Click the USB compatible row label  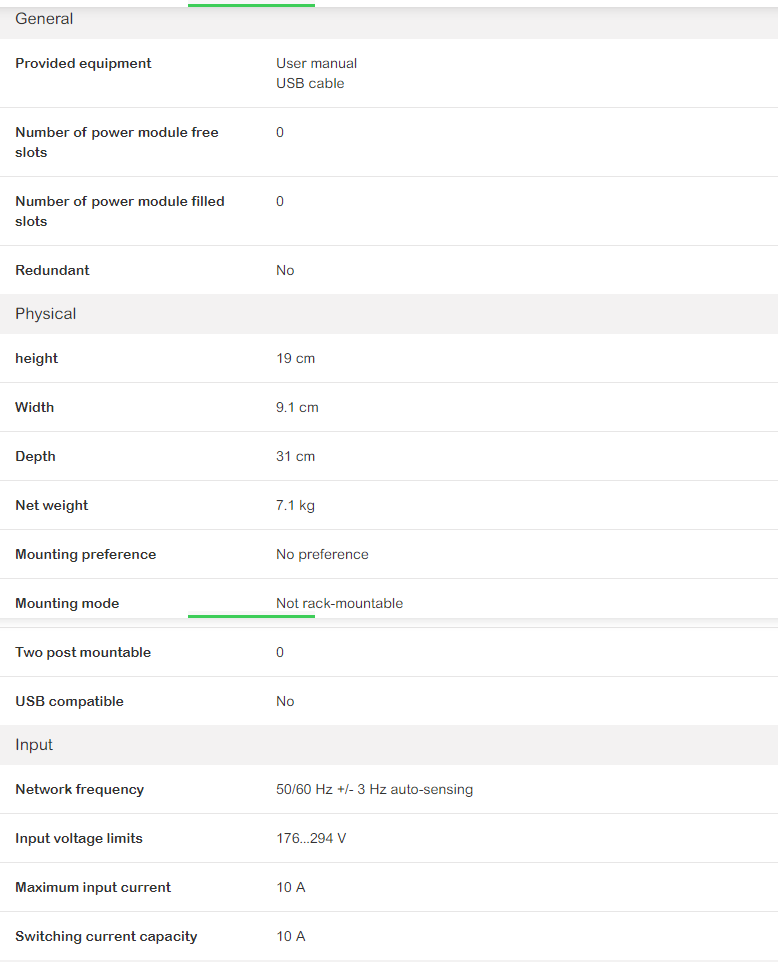point(69,701)
